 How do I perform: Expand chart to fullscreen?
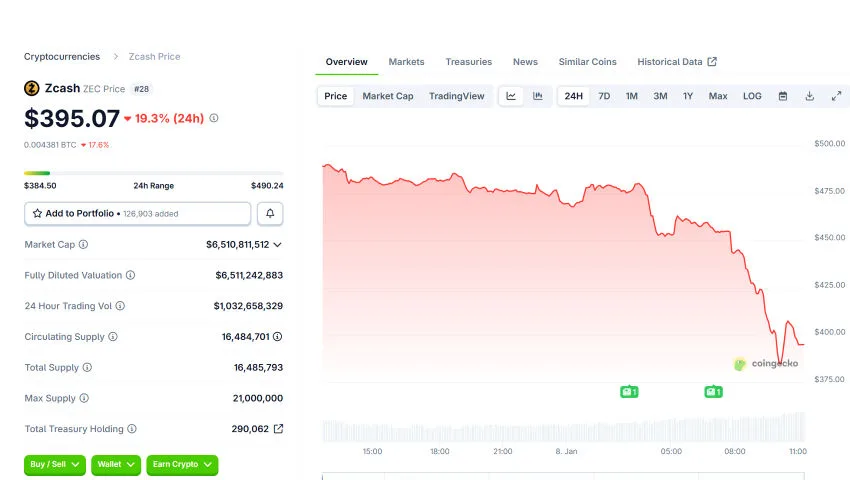pos(835,96)
